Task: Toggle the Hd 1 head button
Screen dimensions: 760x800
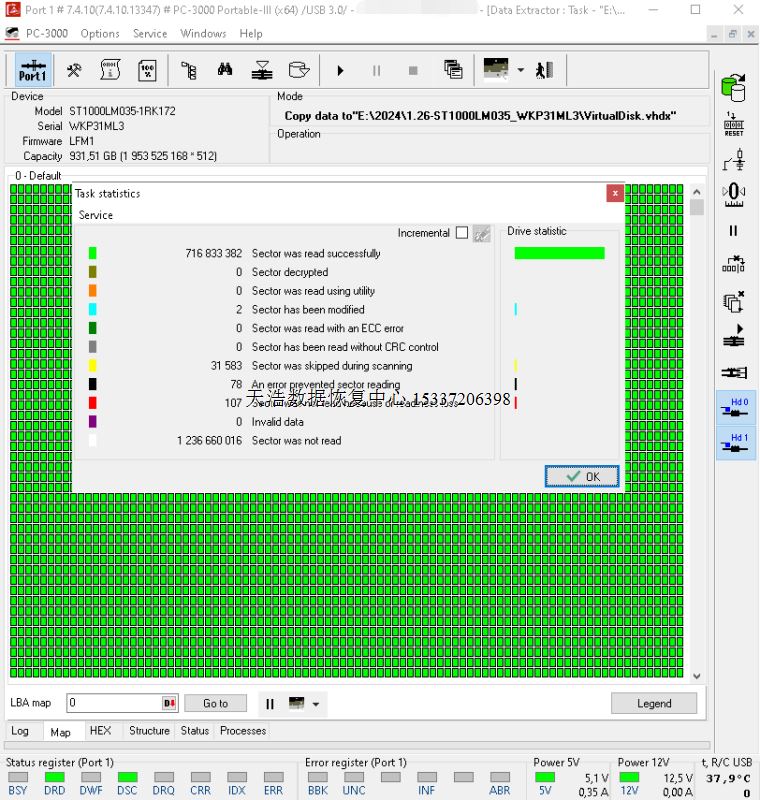Action: click(x=735, y=443)
